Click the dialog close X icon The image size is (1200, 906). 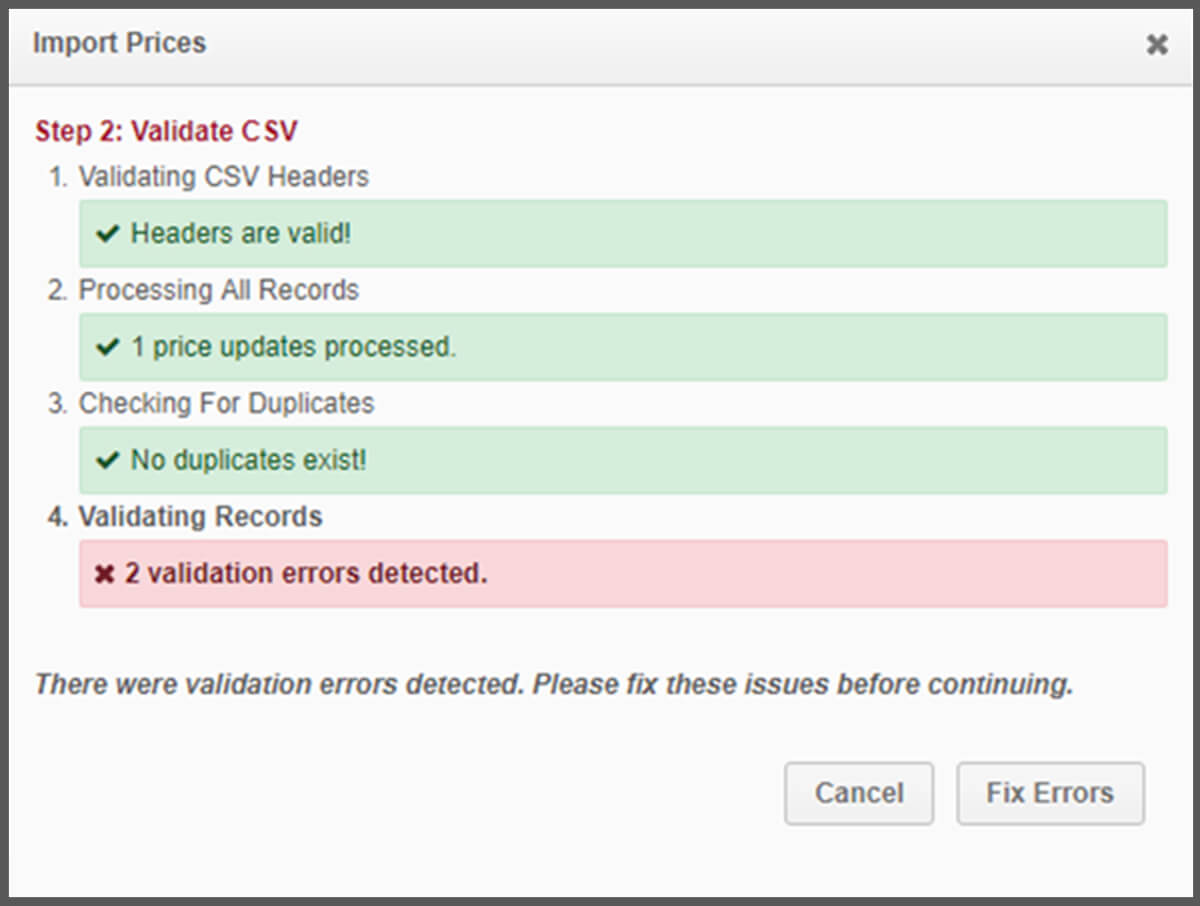[1157, 44]
